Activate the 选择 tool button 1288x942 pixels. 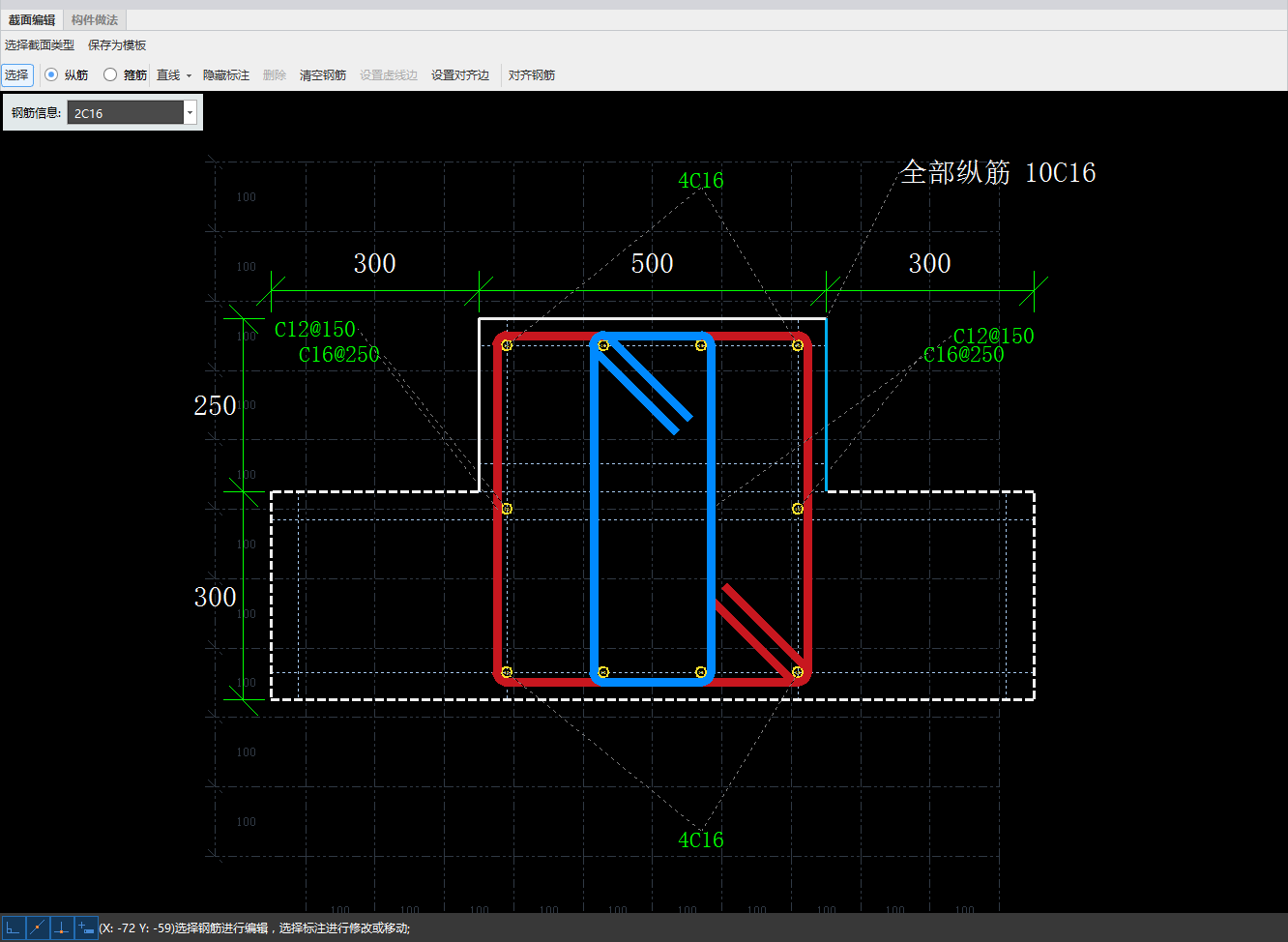coord(16,74)
